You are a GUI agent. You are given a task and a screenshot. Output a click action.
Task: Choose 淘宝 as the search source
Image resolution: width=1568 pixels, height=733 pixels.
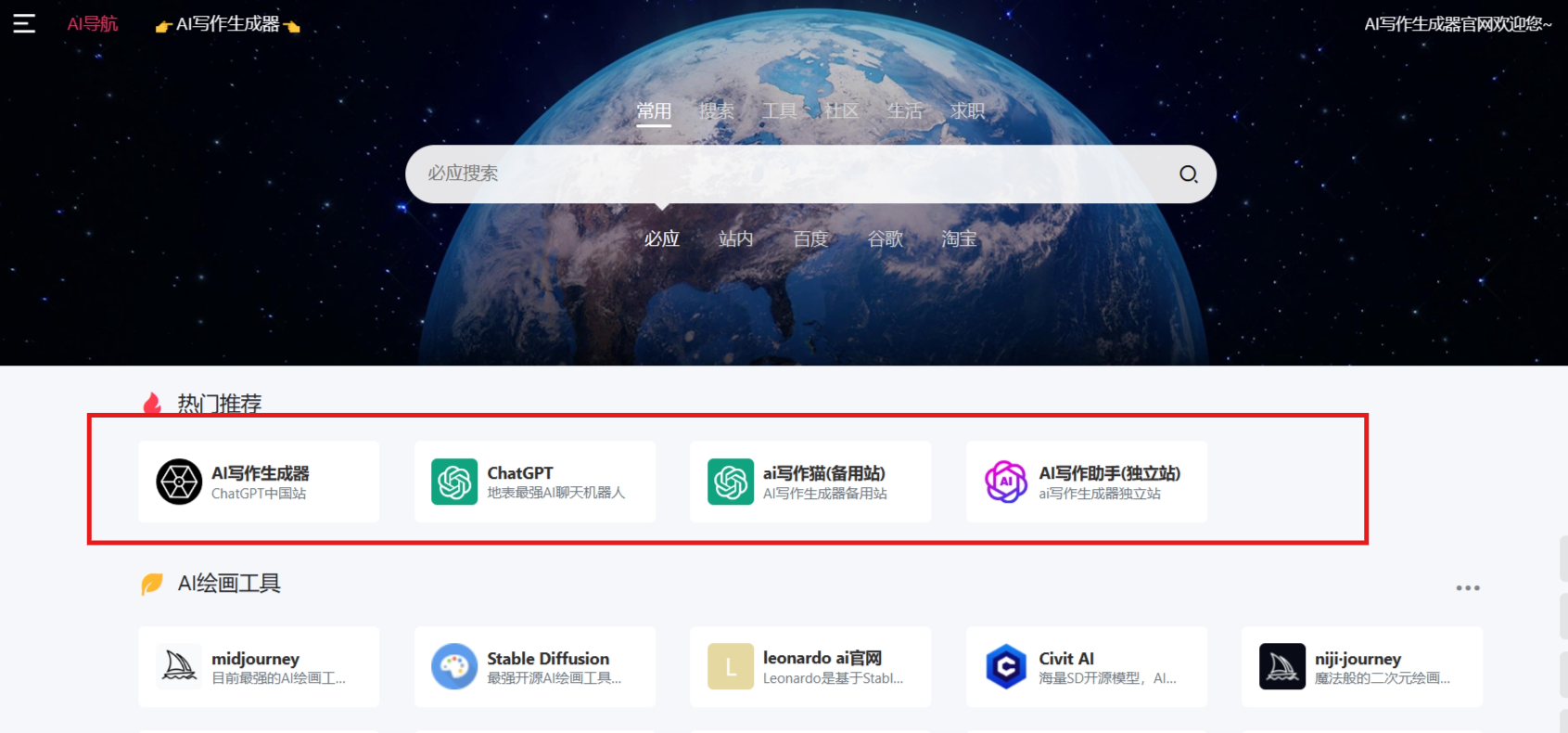[959, 239]
